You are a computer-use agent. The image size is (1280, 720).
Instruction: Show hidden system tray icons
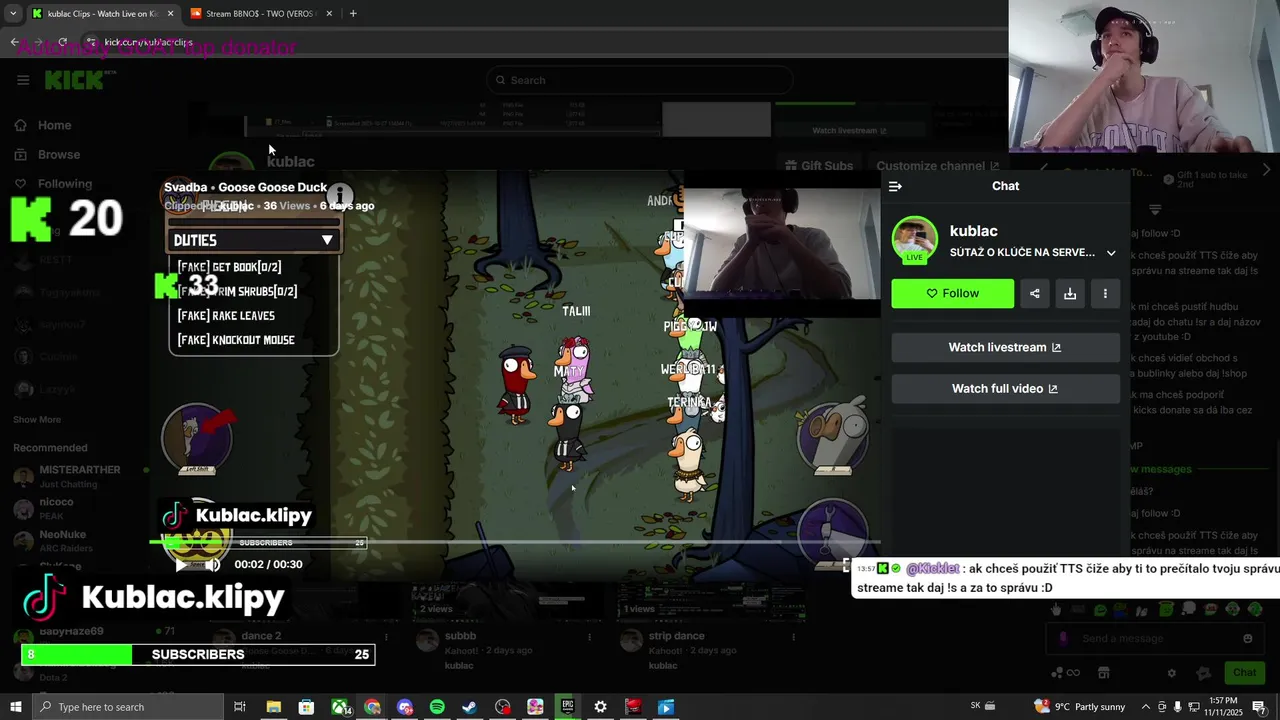(x=1146, y=707)
